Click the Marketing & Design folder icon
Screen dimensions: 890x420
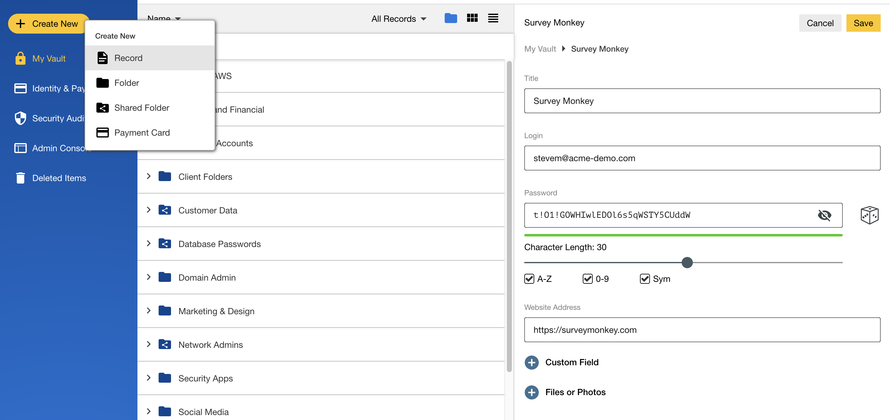[165, 310]
